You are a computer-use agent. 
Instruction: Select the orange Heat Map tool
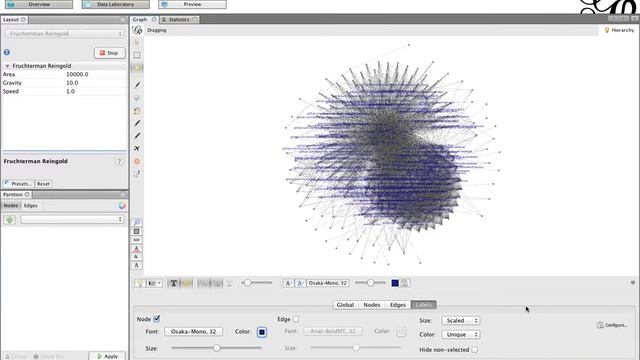(137, 162)
